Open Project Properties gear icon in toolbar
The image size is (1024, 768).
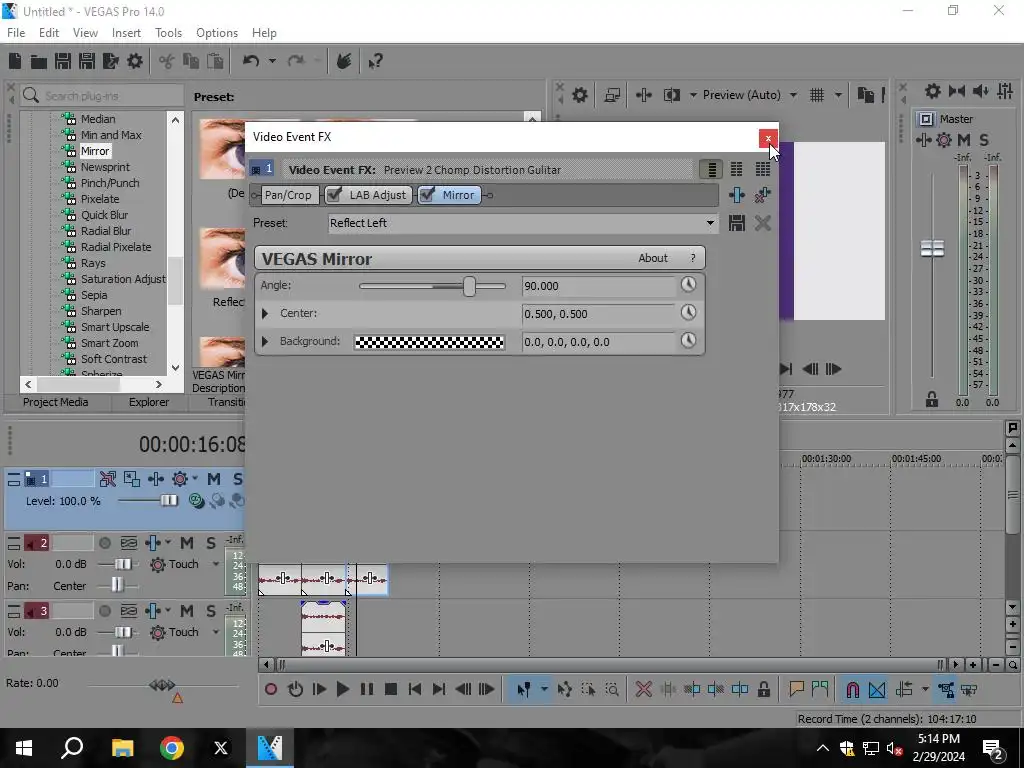(135, 61)
